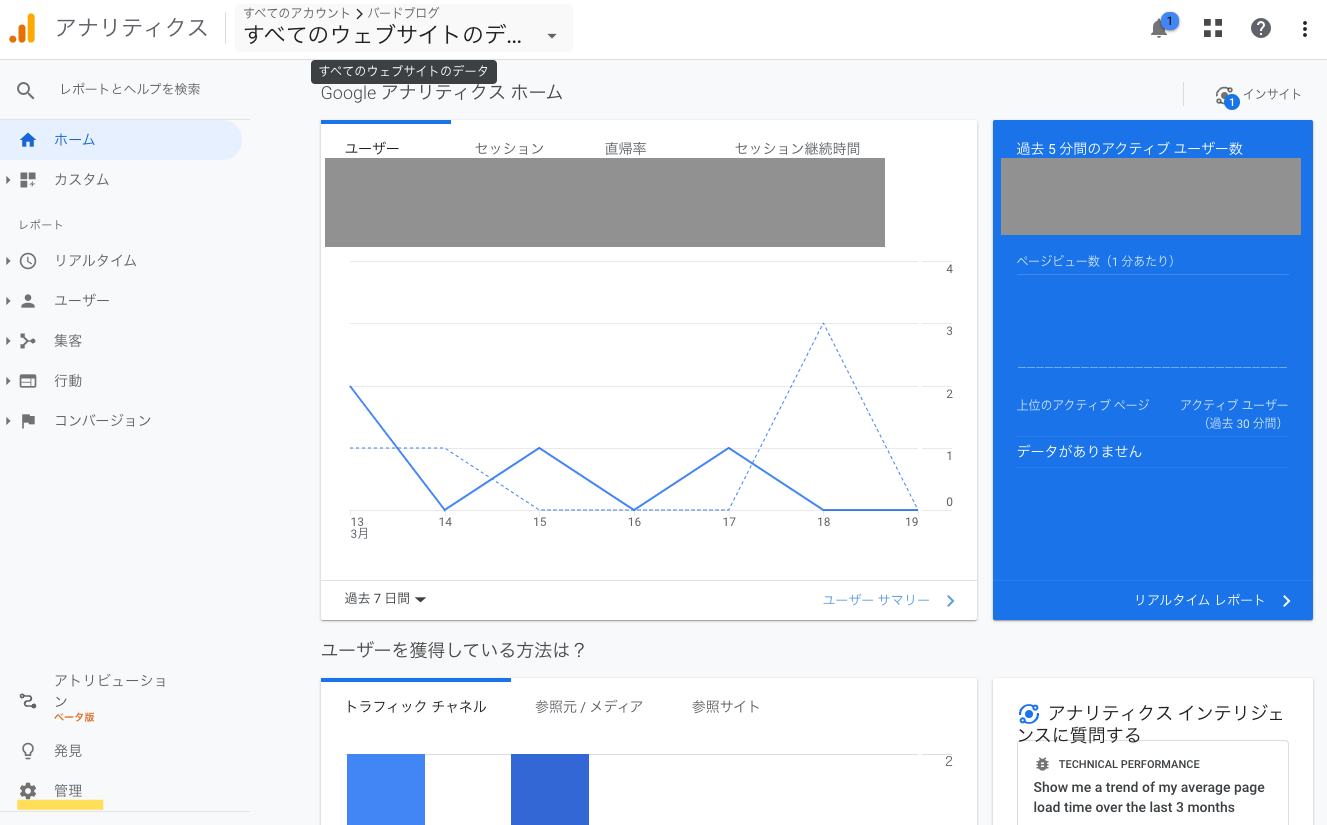Click the ユーザー person icon
Screen dimensions: 1327x825
[28, 301]
